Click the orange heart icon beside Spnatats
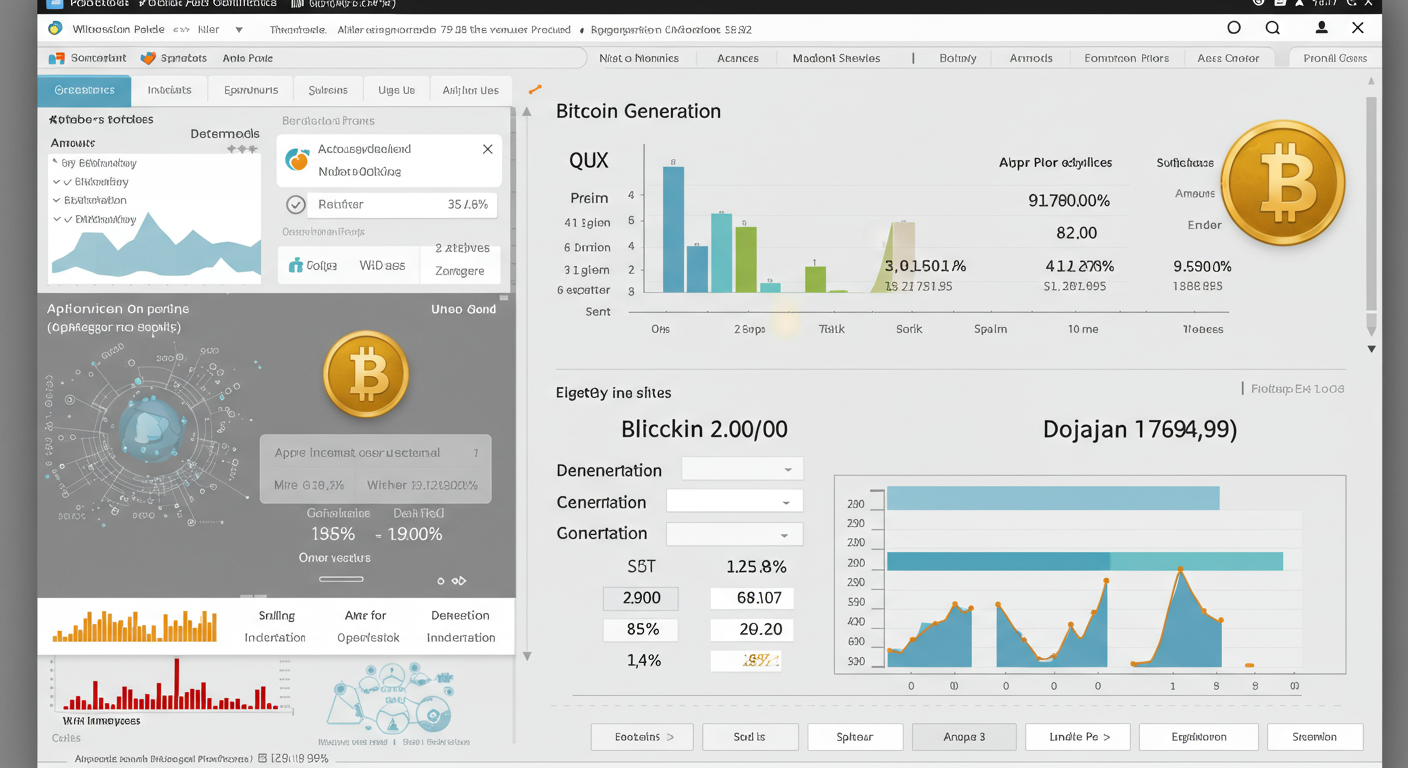Screen dimensions: 1408x768 point(148,58)
